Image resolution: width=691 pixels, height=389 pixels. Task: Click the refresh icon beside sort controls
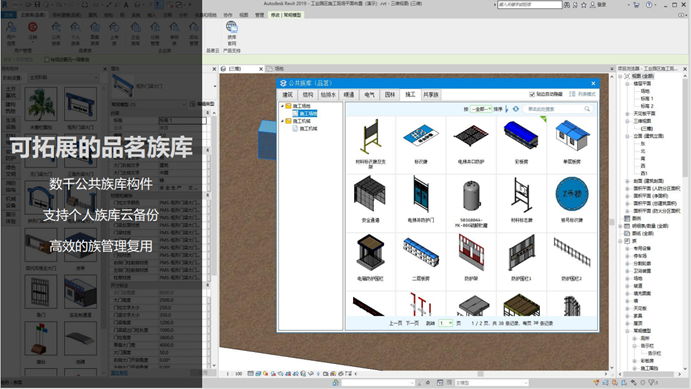(x=516, y=109)
